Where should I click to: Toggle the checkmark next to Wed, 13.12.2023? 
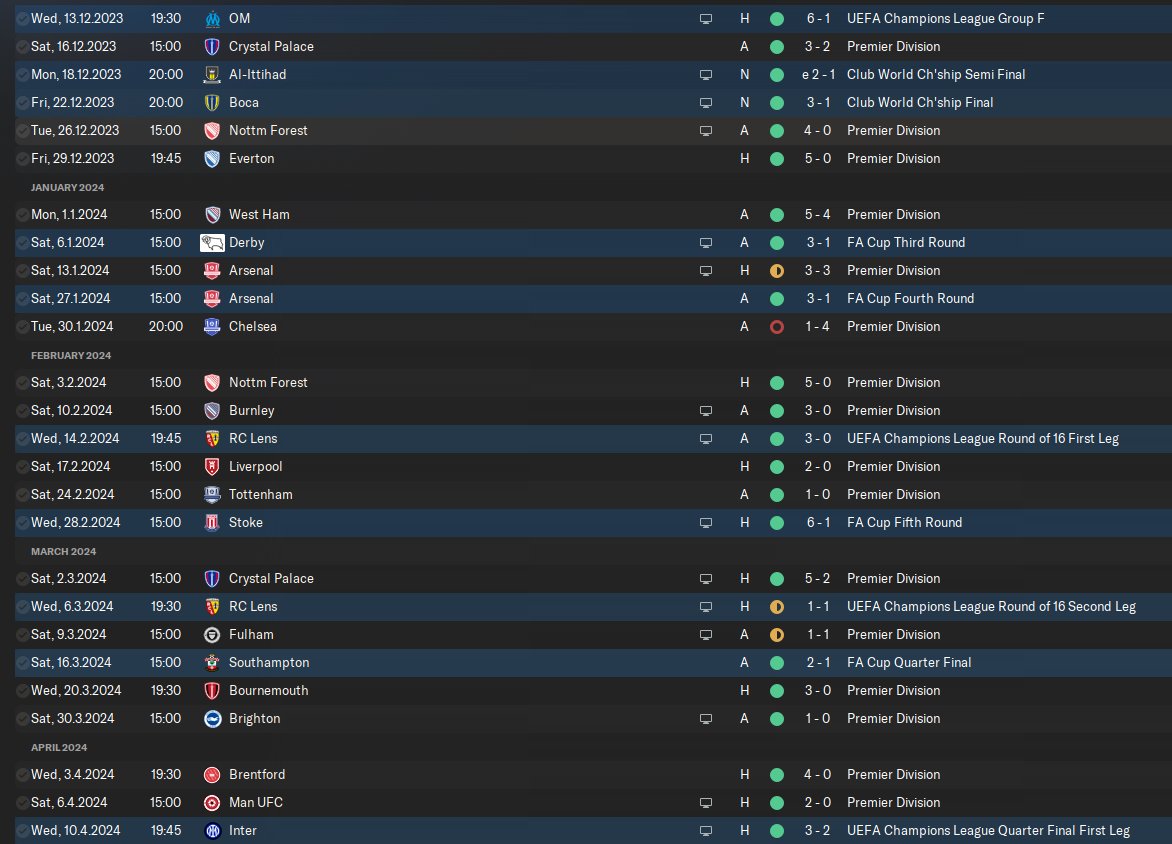tap(22, 19)
